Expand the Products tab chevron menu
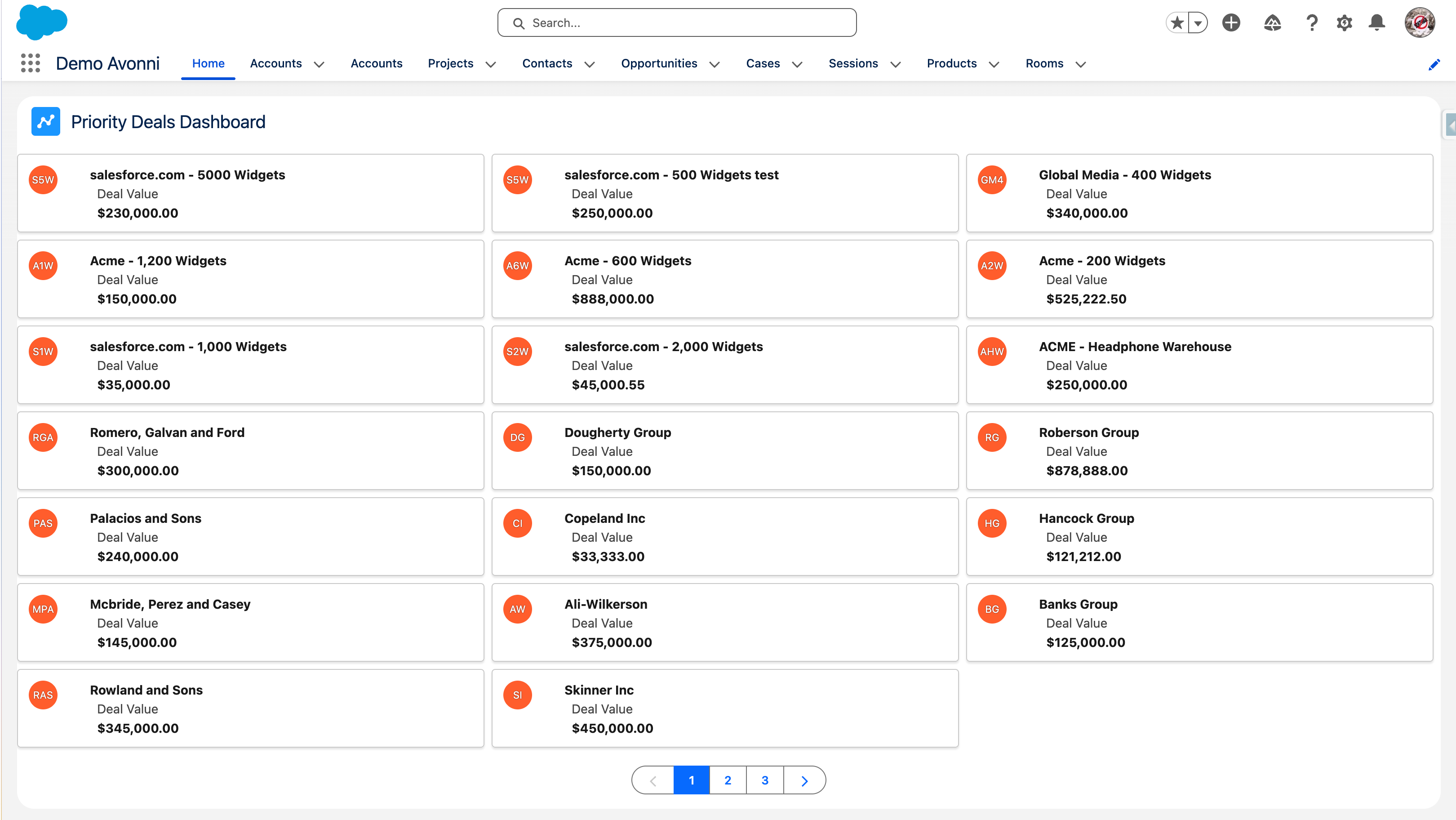Screen dimensions: 1456x820 click(x=994, y=64)
